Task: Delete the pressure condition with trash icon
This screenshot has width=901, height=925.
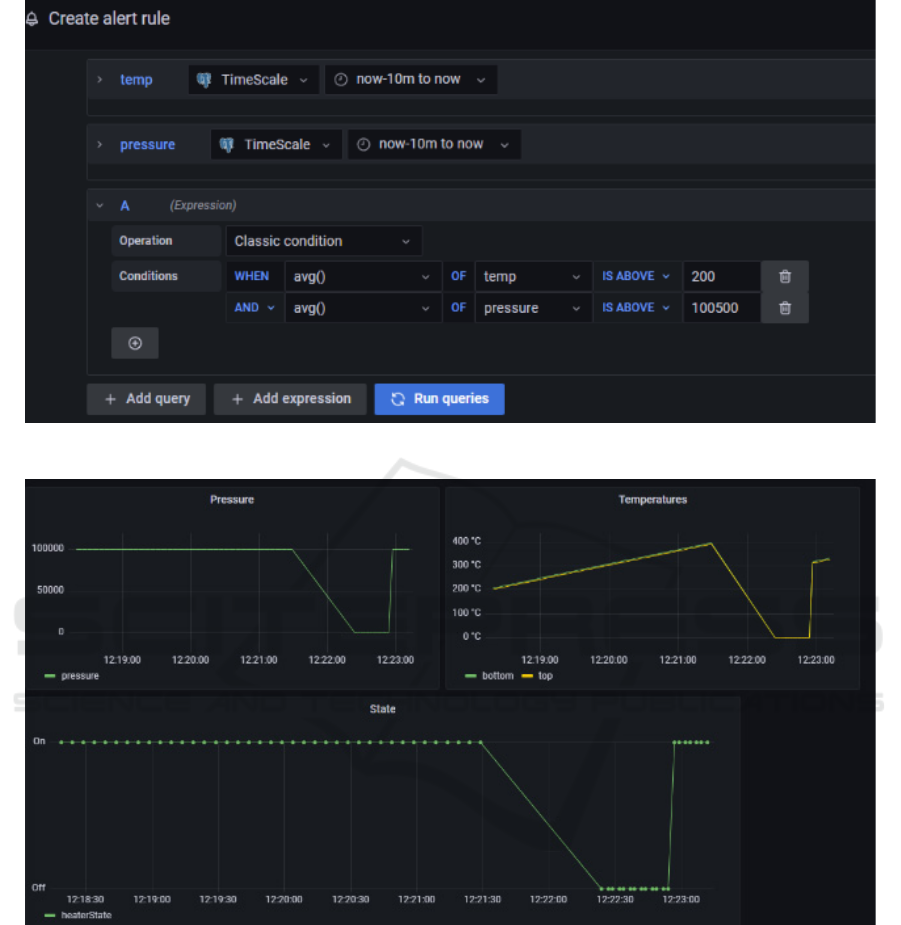Action: pos(785,308)
